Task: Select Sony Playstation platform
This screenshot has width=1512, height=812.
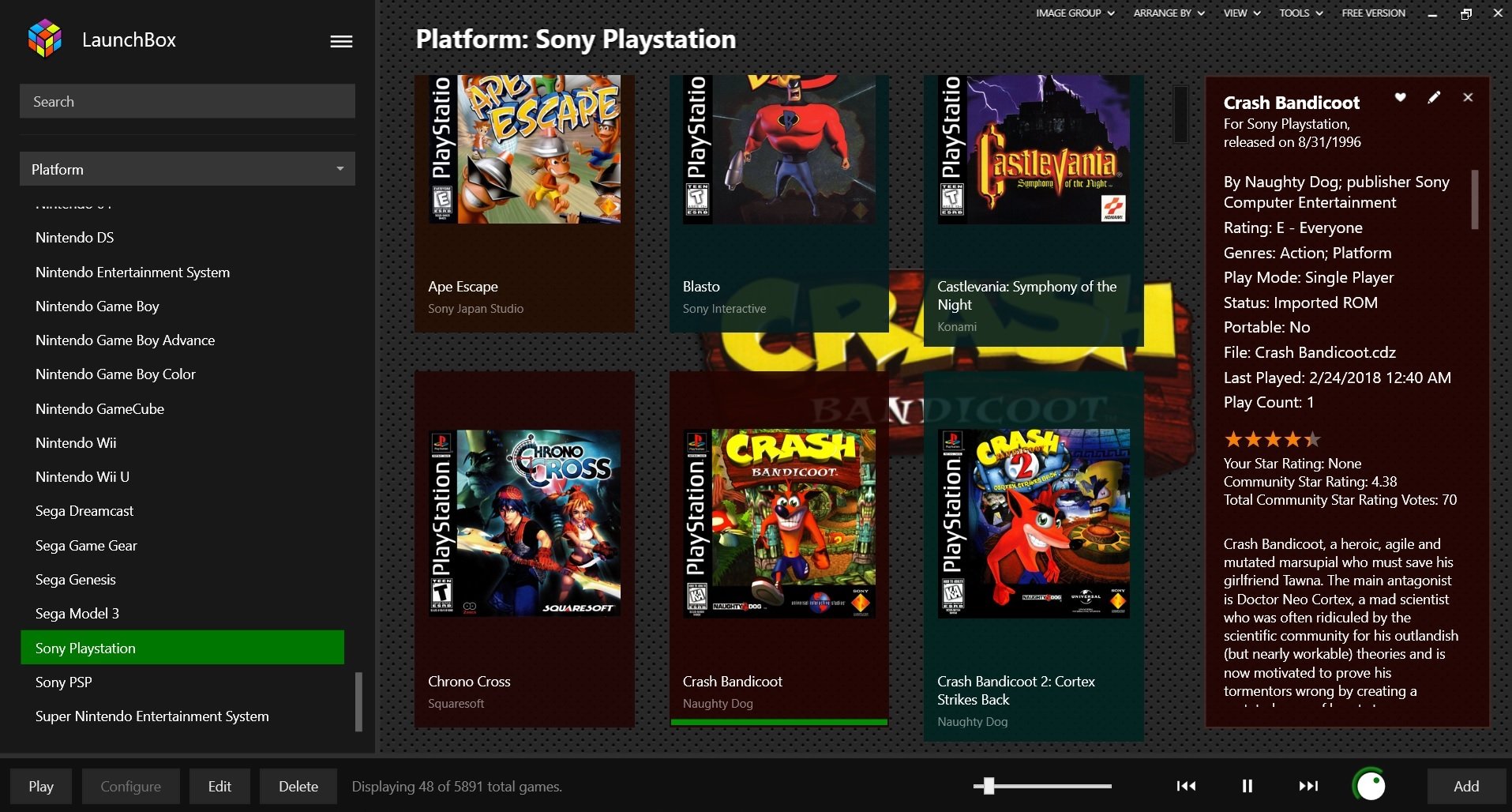Action: 182,648
